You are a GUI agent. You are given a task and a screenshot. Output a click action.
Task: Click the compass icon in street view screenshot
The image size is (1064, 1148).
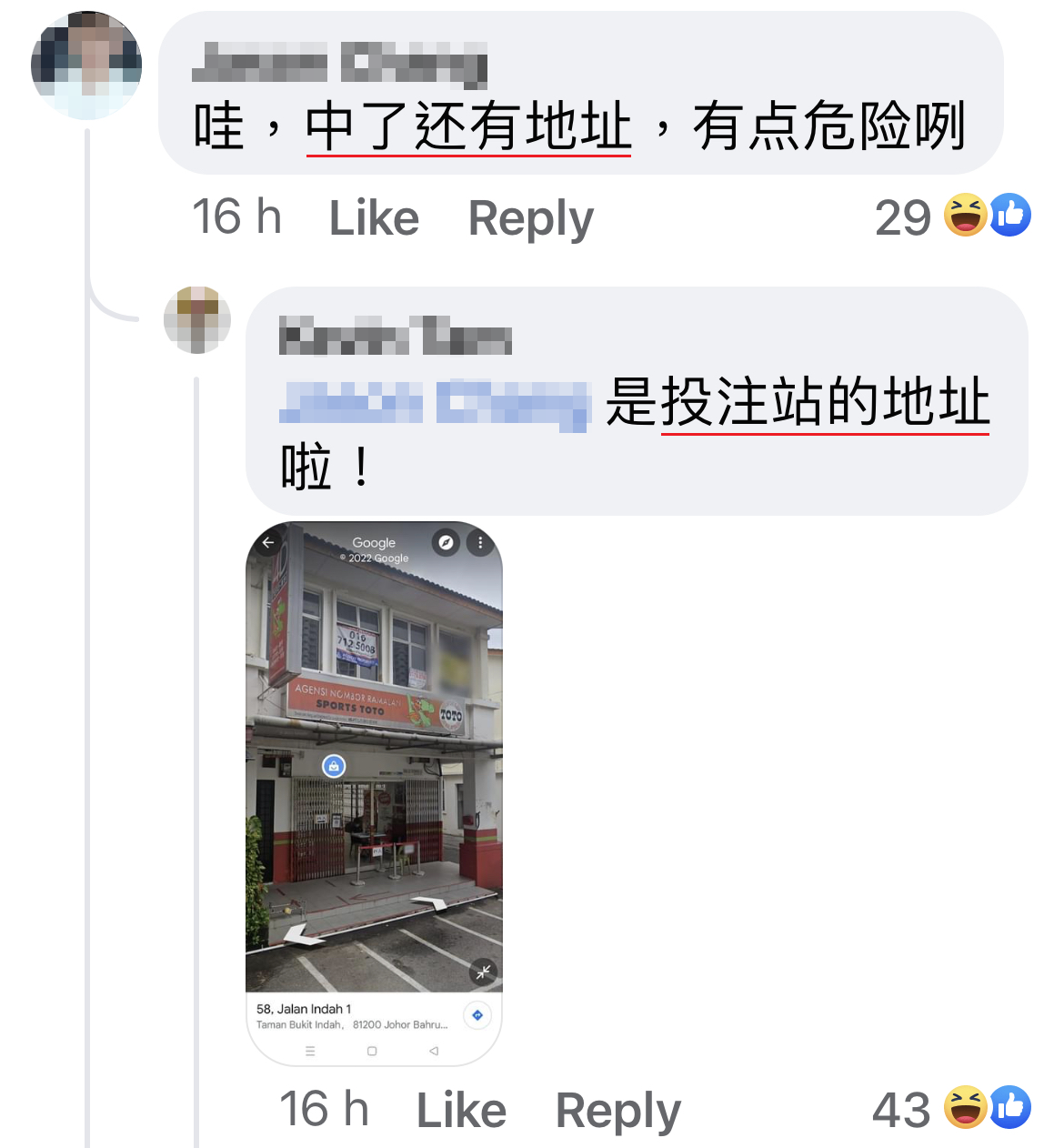[445, 543]
